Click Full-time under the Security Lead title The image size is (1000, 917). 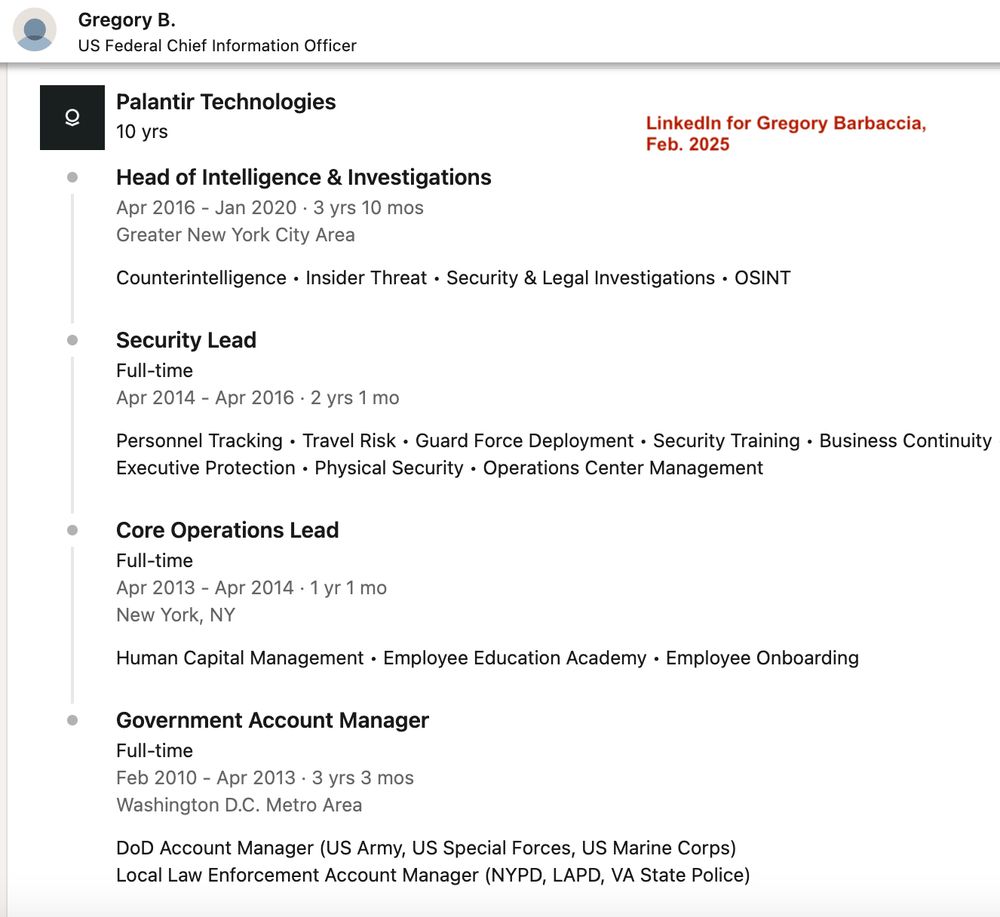[154, 370]
